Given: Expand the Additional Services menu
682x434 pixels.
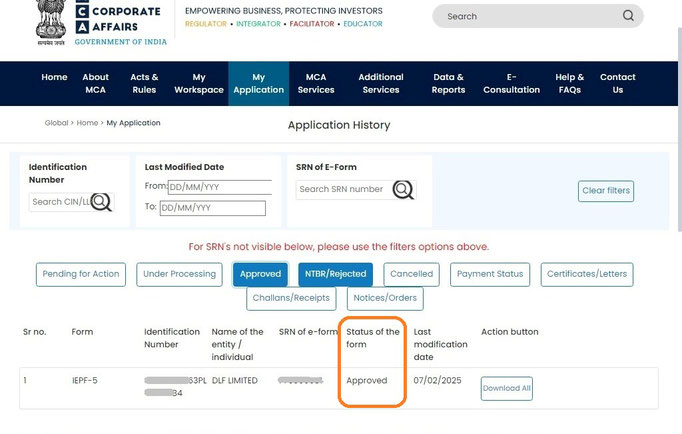Looking at the screenshot, I should (x=381, y=83).
